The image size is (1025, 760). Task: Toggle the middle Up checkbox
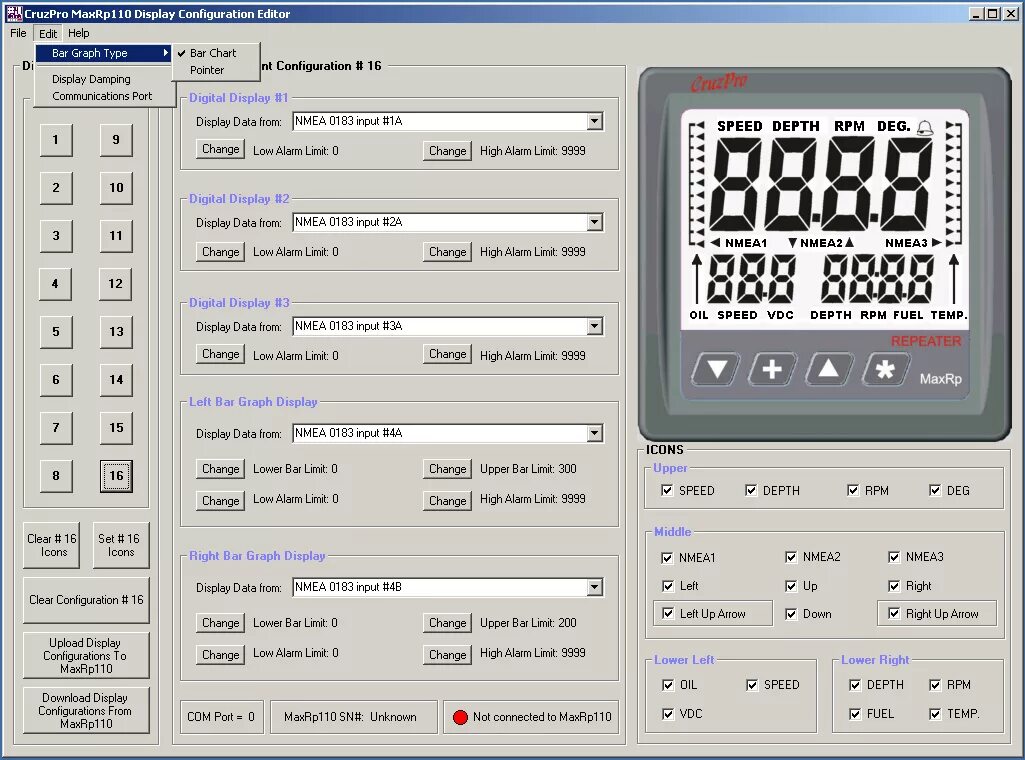[x=791, y=586]
